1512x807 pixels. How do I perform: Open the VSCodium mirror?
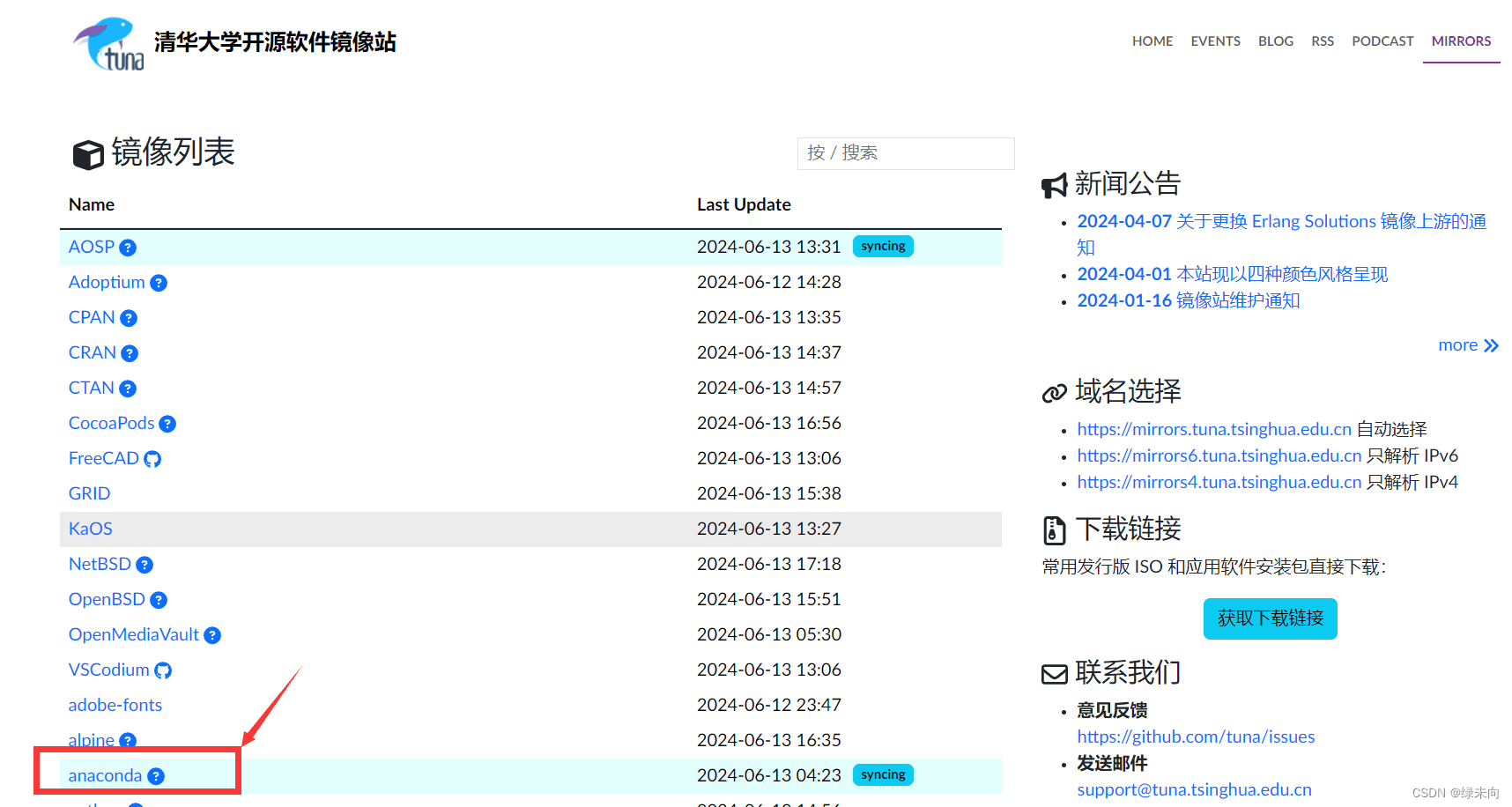pyautogui.click(x=109, y=670)
